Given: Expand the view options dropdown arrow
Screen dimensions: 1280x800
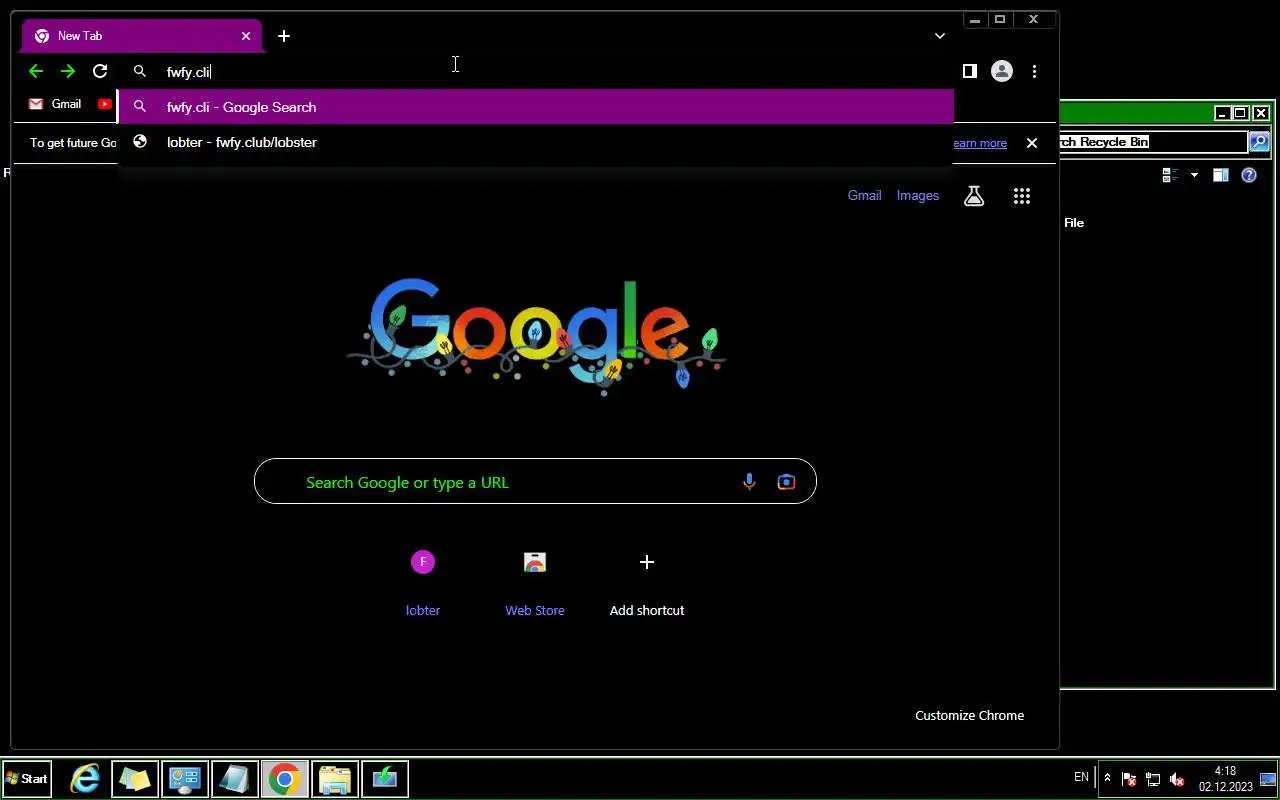Looking at the screenshot, I should 1194,175.
